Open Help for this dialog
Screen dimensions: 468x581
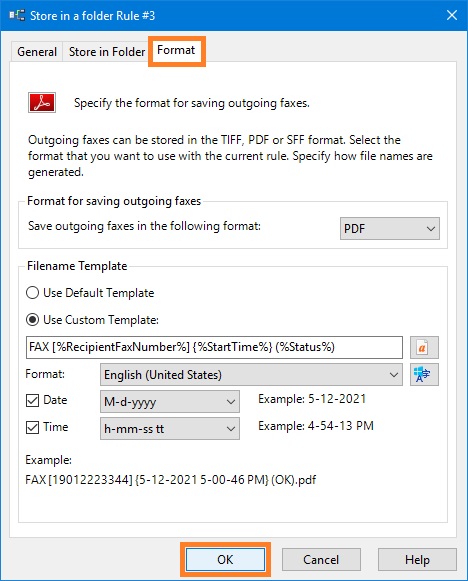(x=417, y=560)
